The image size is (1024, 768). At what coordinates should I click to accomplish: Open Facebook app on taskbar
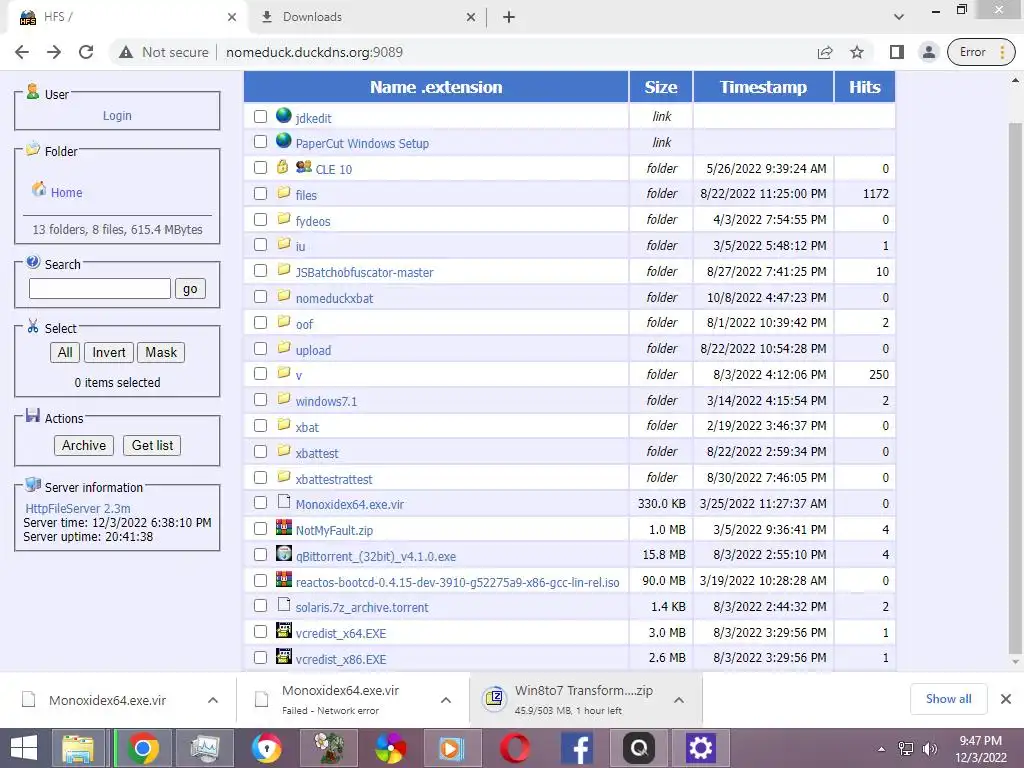click(577, 748)
